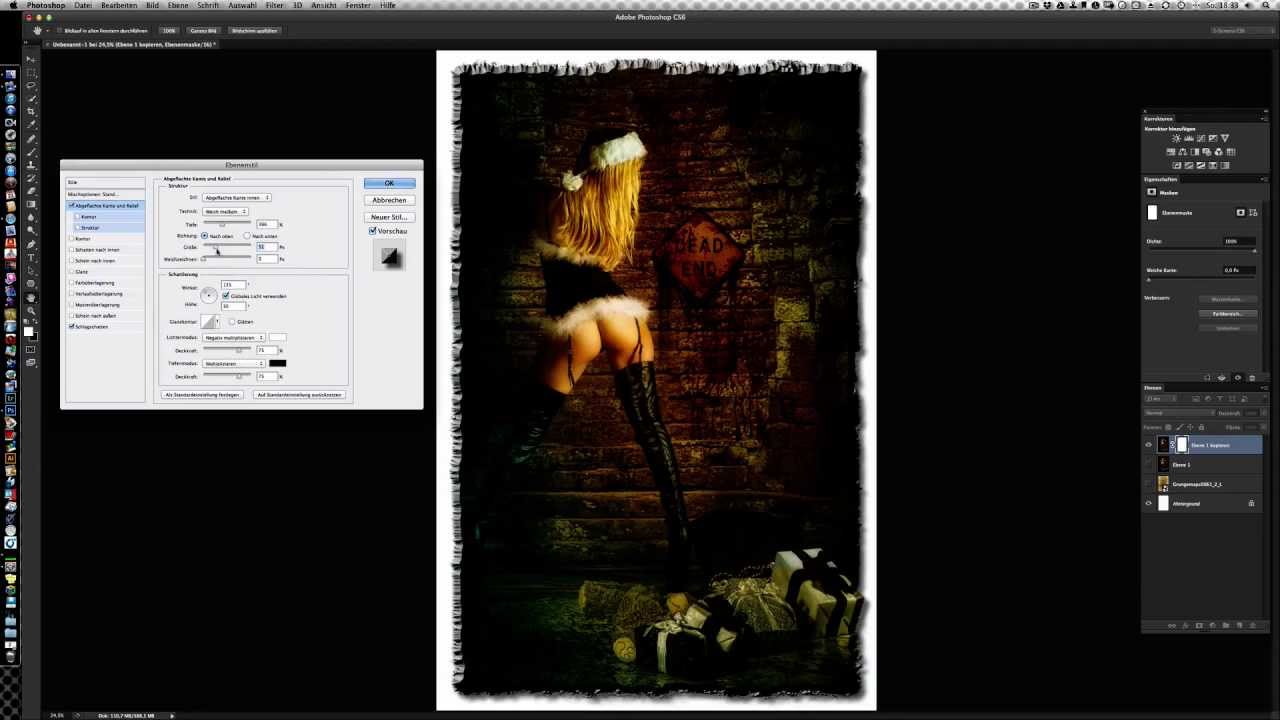Click Ganzes Bild button in options bar

click(203, 30)
